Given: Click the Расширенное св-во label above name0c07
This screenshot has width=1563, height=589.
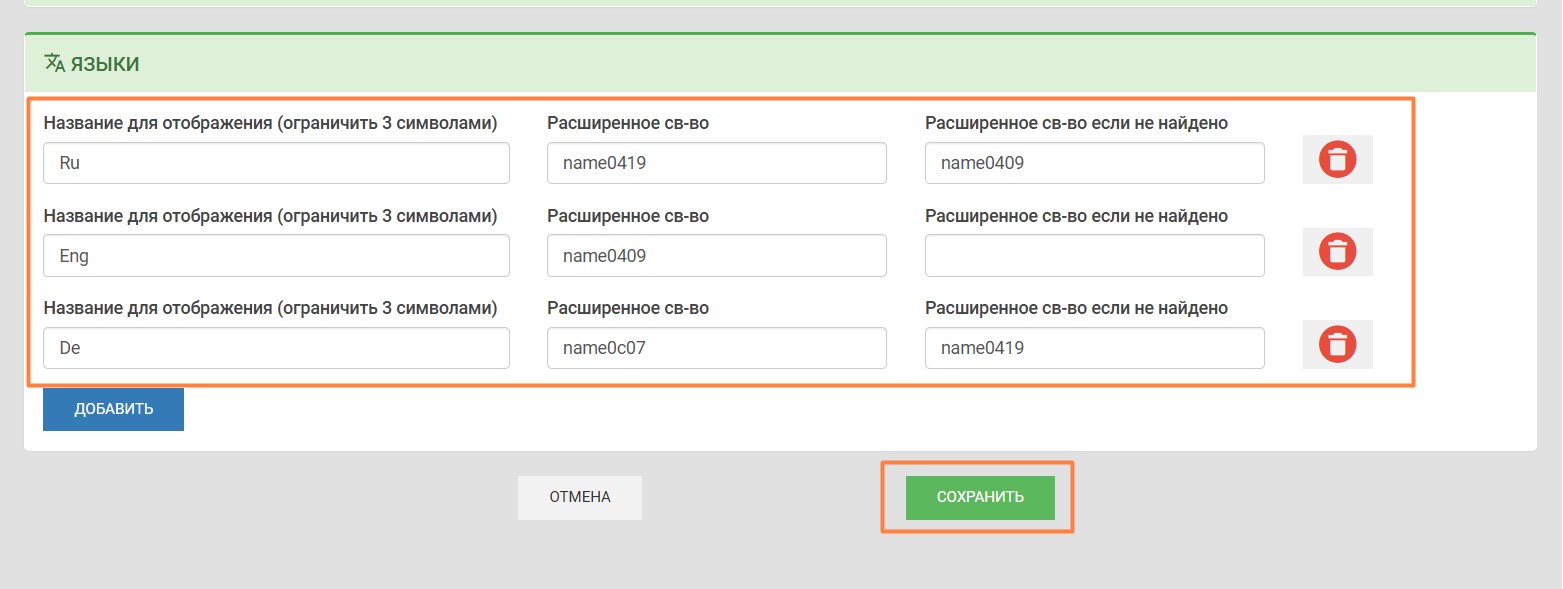Looking at the screenshot, I should click(628, 308).
